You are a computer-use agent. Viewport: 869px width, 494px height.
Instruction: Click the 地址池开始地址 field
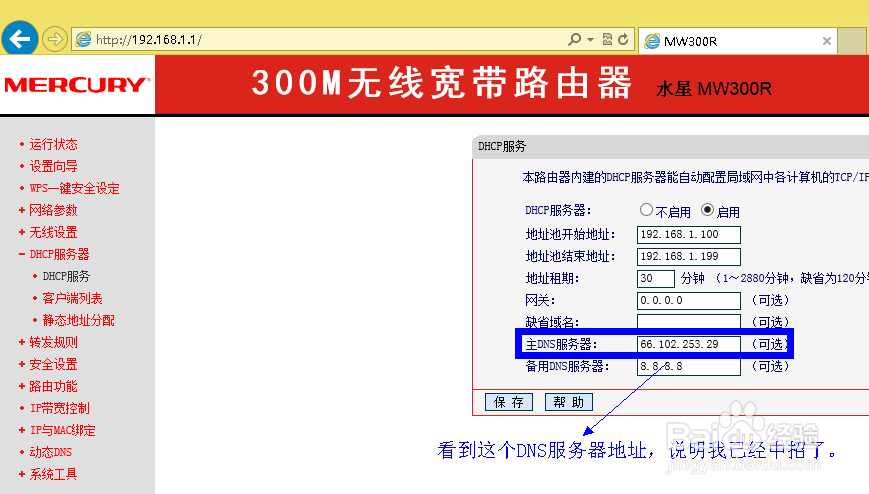click(689, 235)
